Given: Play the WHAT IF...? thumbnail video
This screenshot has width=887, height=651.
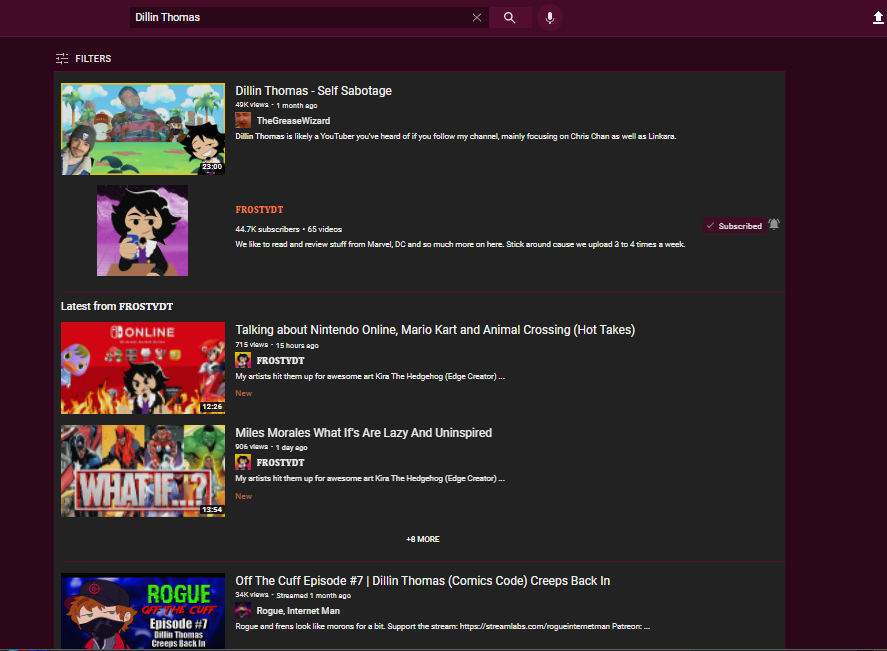Looking at the screenshot, I should pos(143,471).
